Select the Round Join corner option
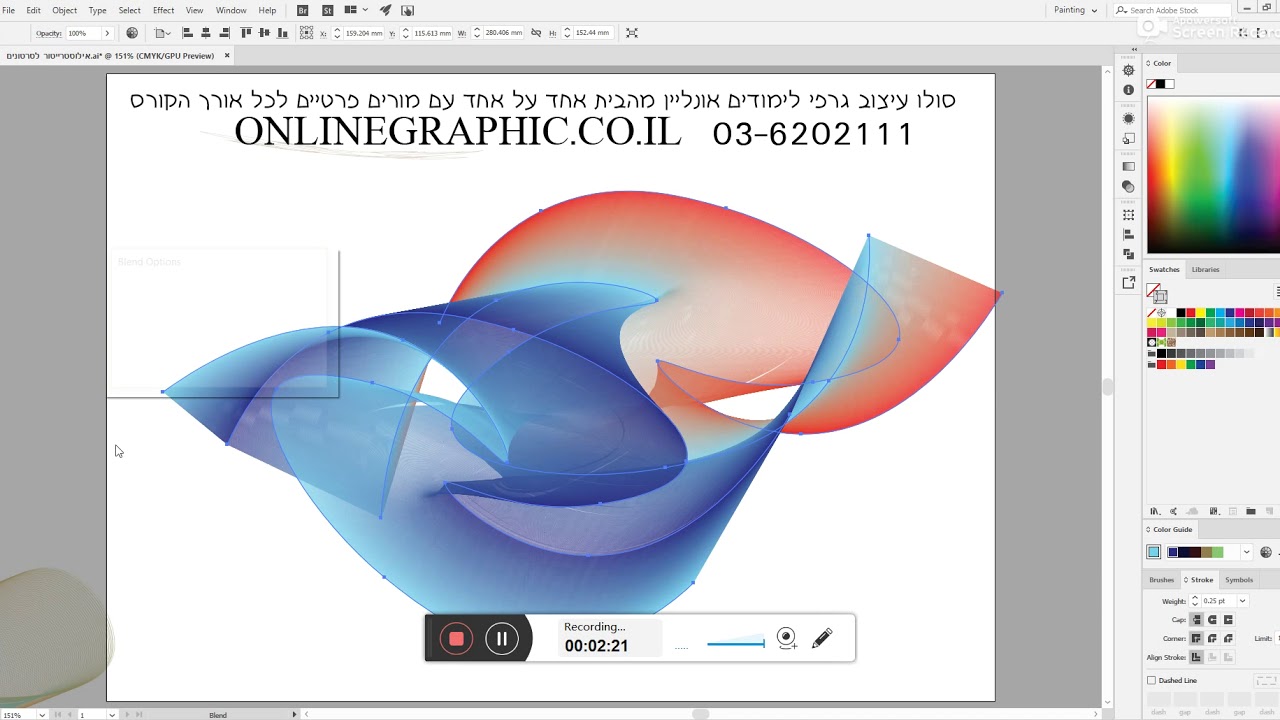Viewport: 1280px width, 720px height. [x=1212, y=638]
